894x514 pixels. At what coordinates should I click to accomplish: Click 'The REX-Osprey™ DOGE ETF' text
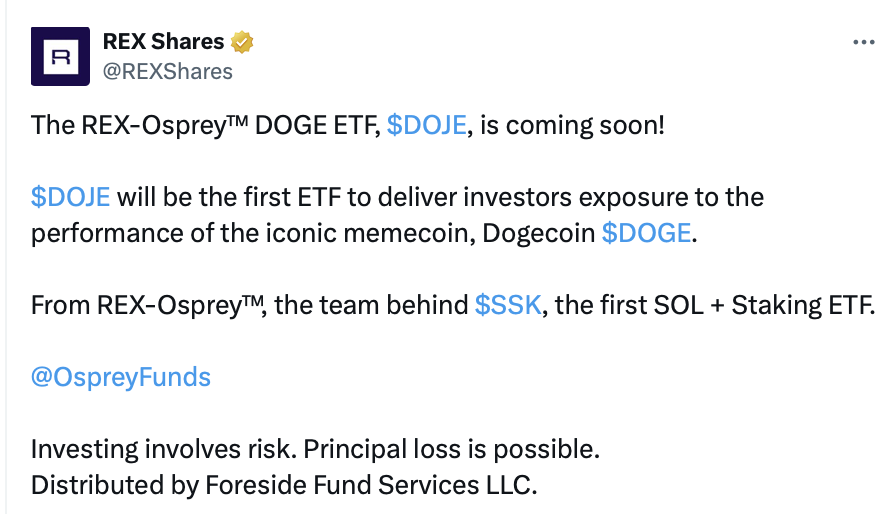click(x=205, y=125)
